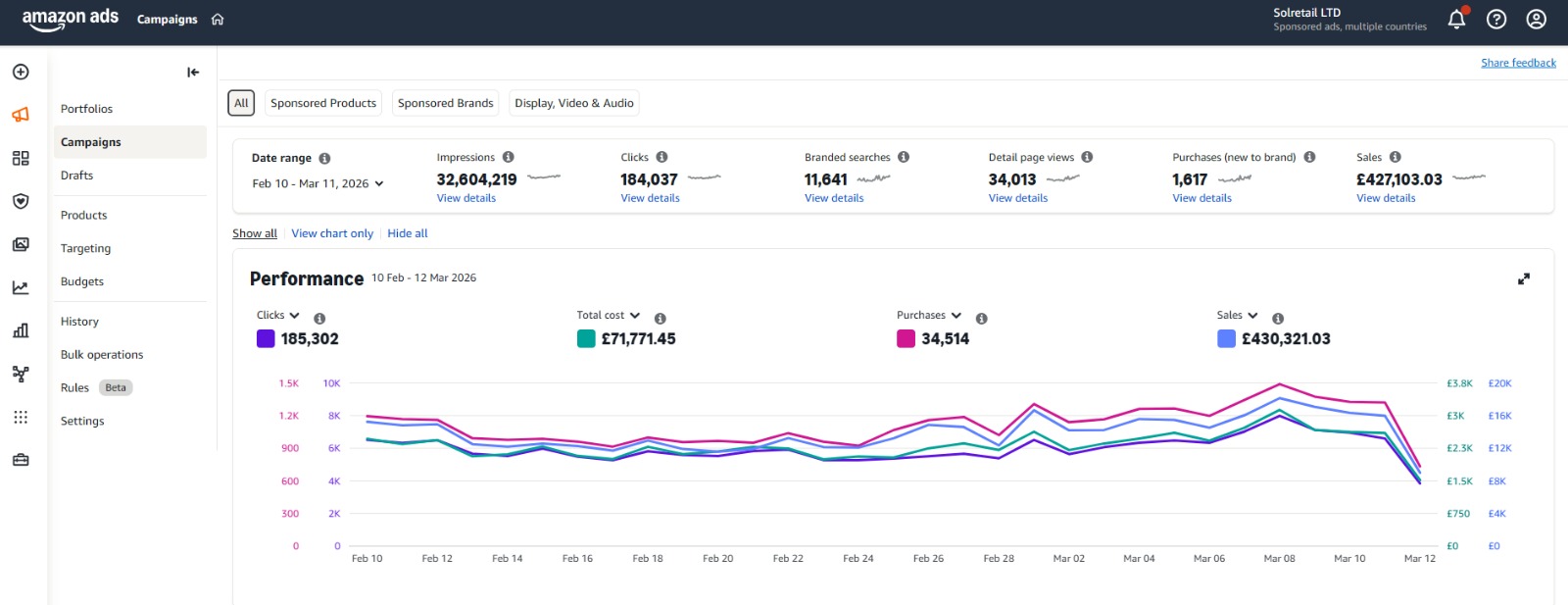This screenshot has width=1568, height=605.
Task: Click the purple Clicks color swatch
Action: coord(266,339)
